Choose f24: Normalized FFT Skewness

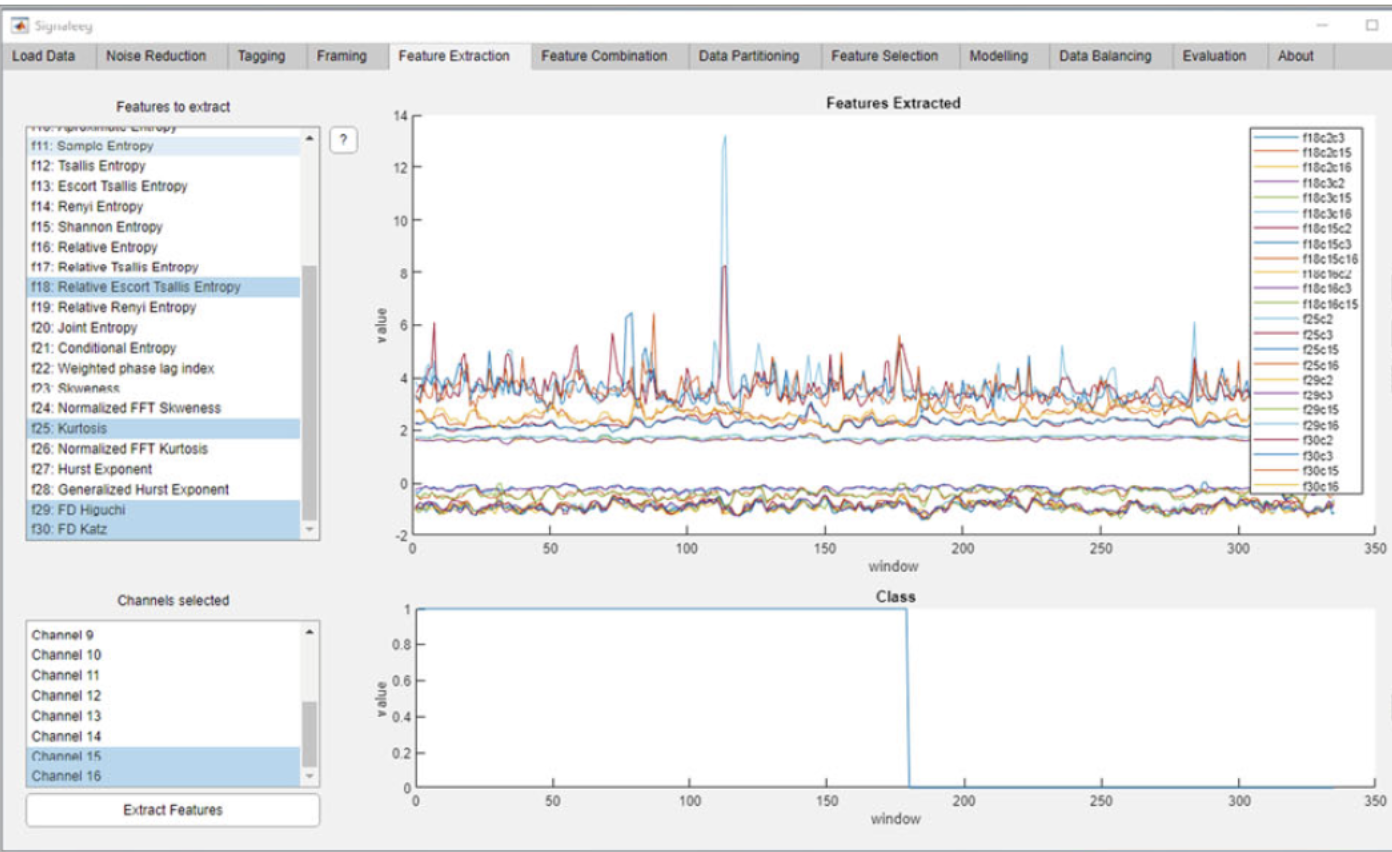click(163, 408)
